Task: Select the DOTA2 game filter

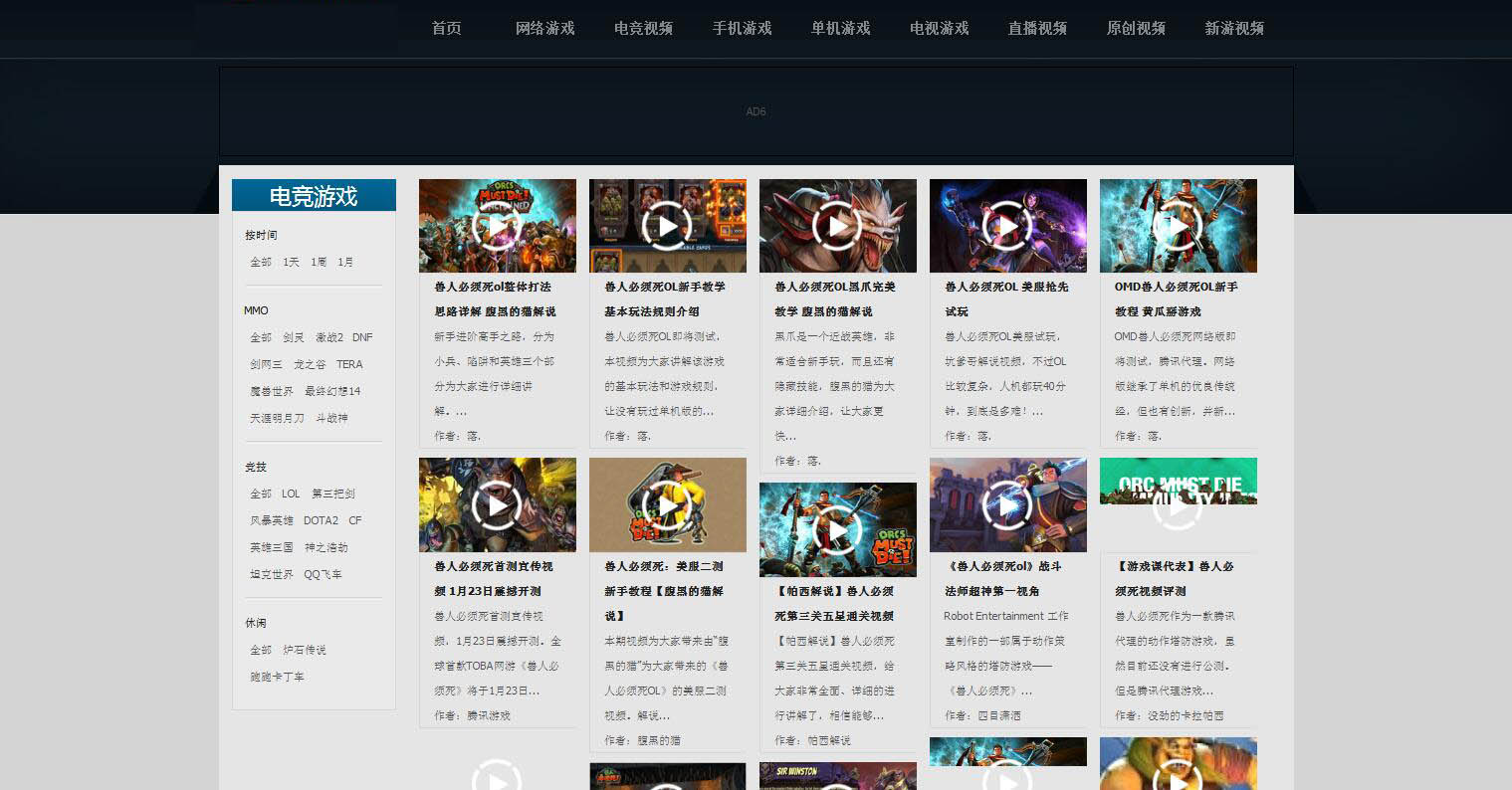Action: pyautogui.click(x=322, y=520)
